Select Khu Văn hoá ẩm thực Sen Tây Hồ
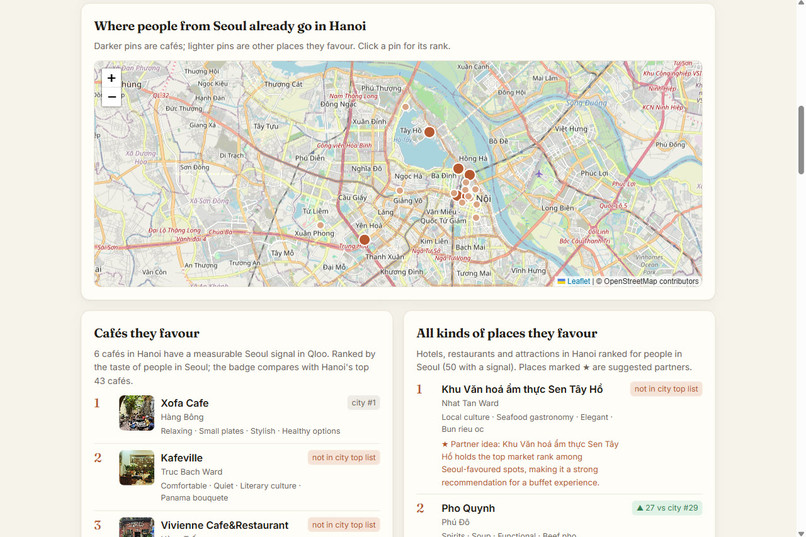Screen dimensions: 806x537 522,389
